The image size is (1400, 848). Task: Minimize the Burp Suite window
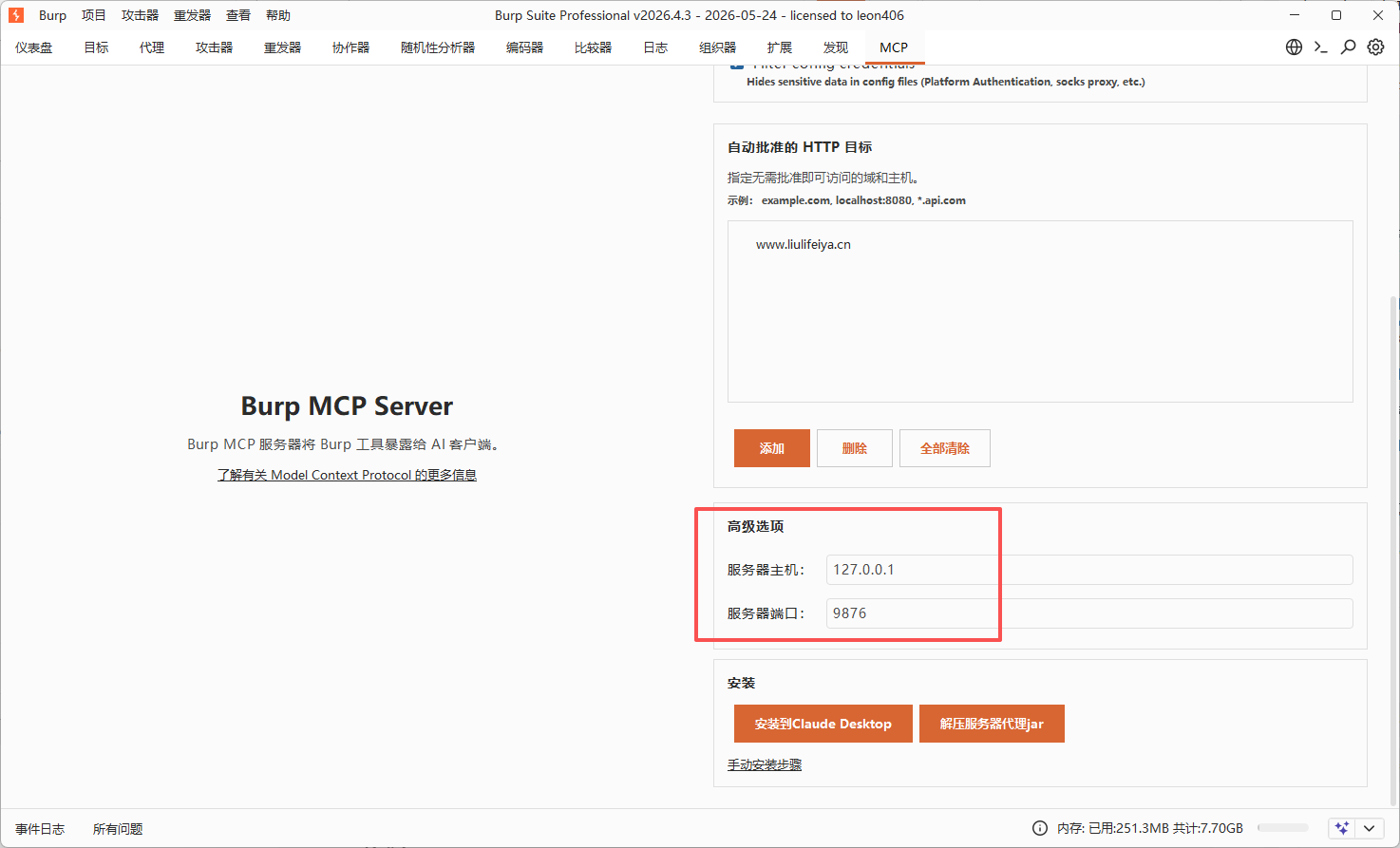pos(1295,15)
